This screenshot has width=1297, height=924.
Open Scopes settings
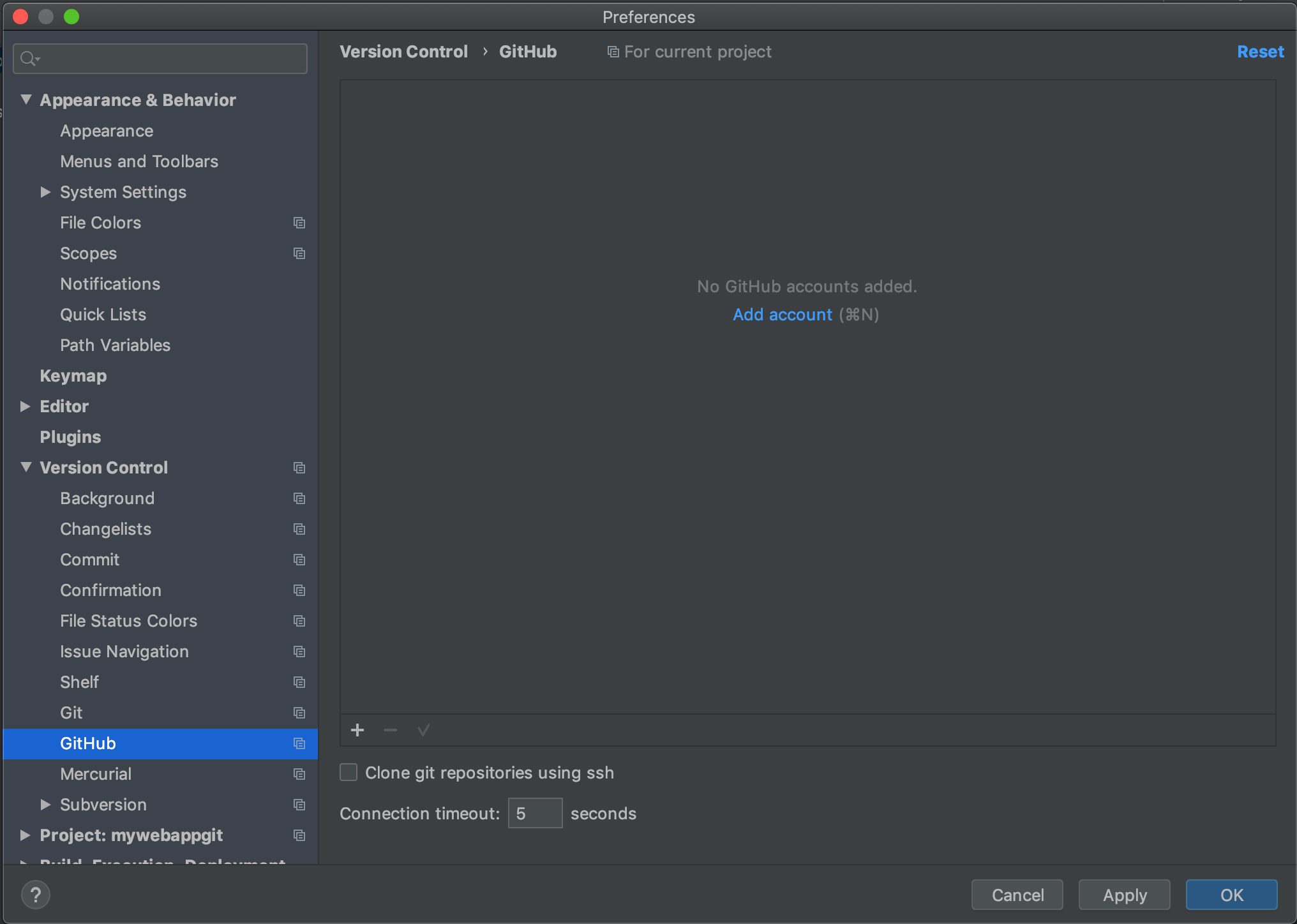pyautogui.click(x=89, y=253)
